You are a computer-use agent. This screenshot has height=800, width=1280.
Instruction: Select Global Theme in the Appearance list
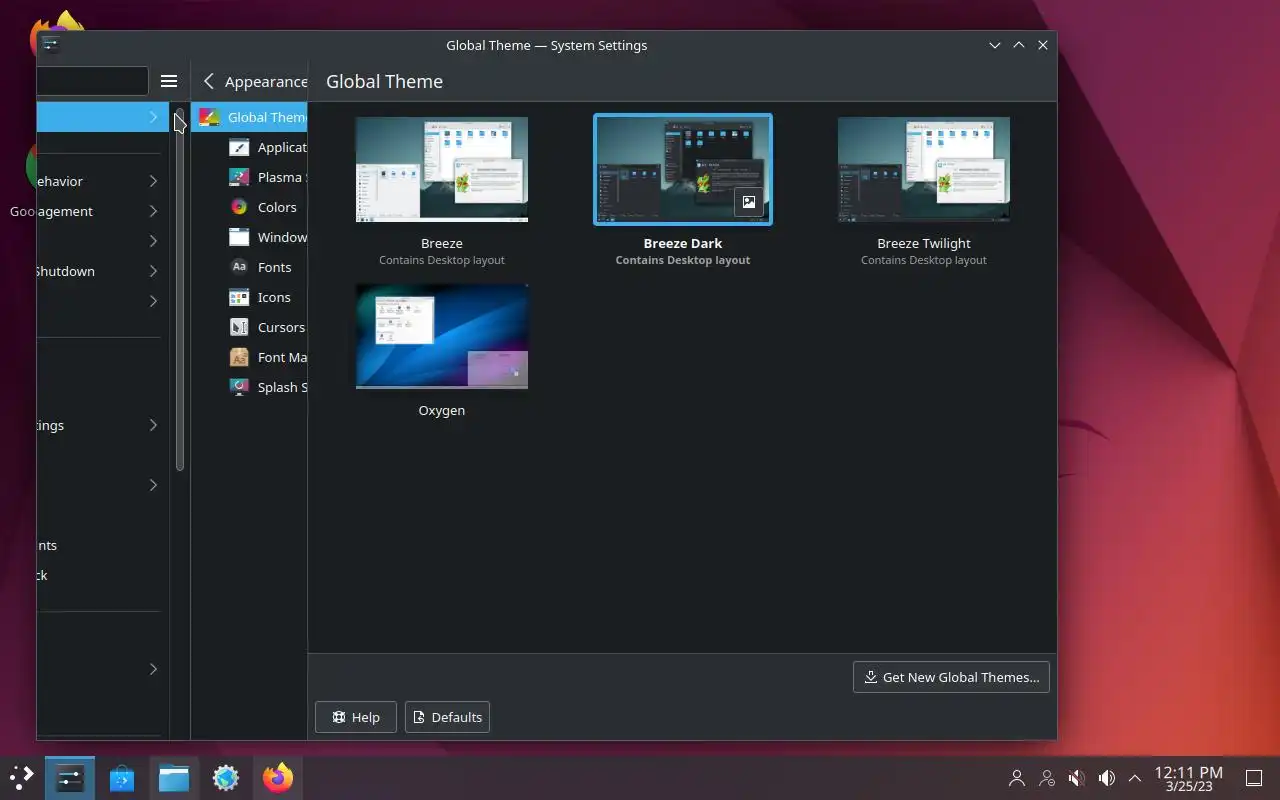click(250, 117)
